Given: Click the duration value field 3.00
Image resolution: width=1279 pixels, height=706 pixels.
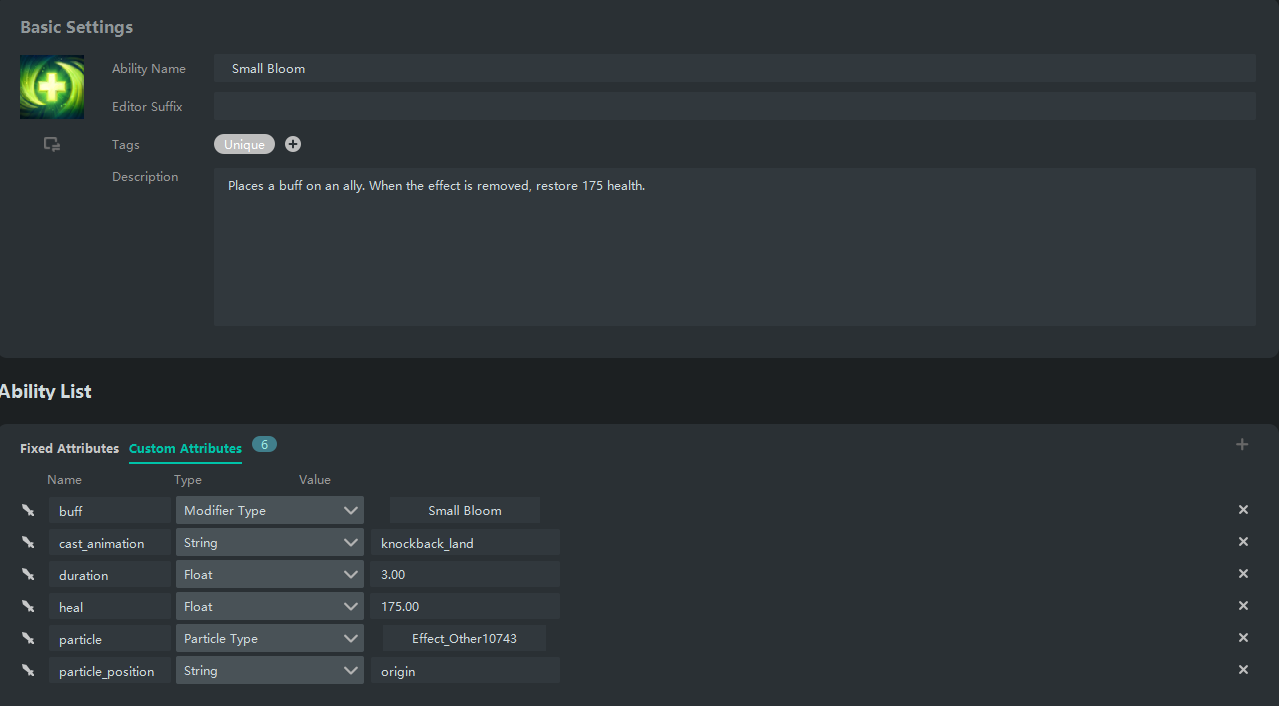Looking at the screenshot, I should click(464, 575).
